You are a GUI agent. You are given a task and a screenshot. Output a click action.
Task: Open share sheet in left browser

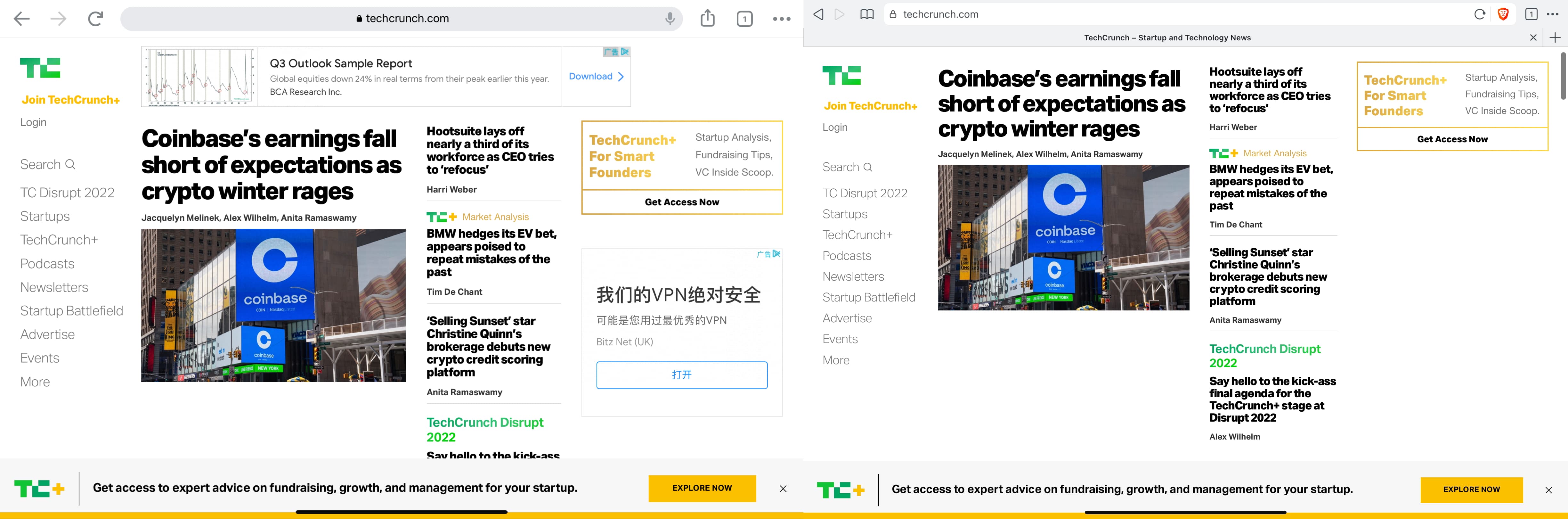(x=707, y=18)
